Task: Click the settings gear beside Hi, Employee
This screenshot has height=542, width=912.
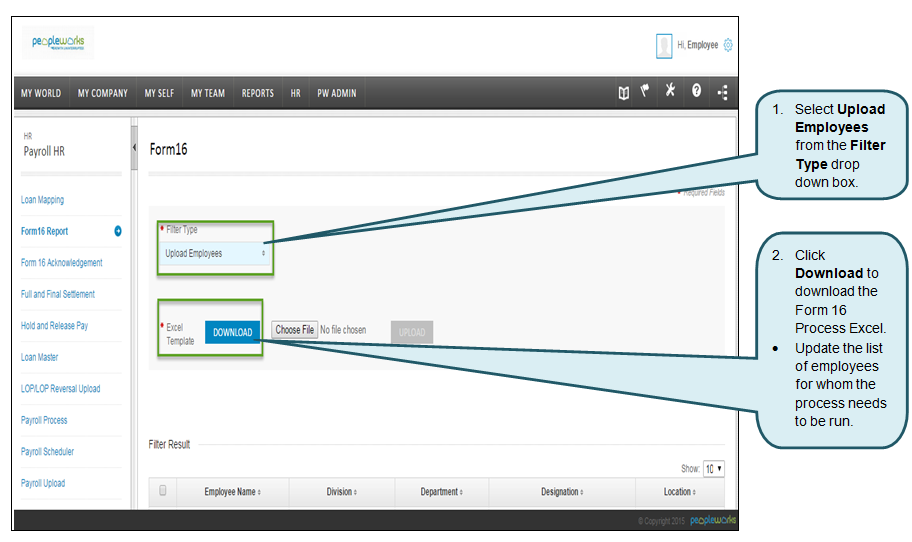Action: (x=728, y=45)
